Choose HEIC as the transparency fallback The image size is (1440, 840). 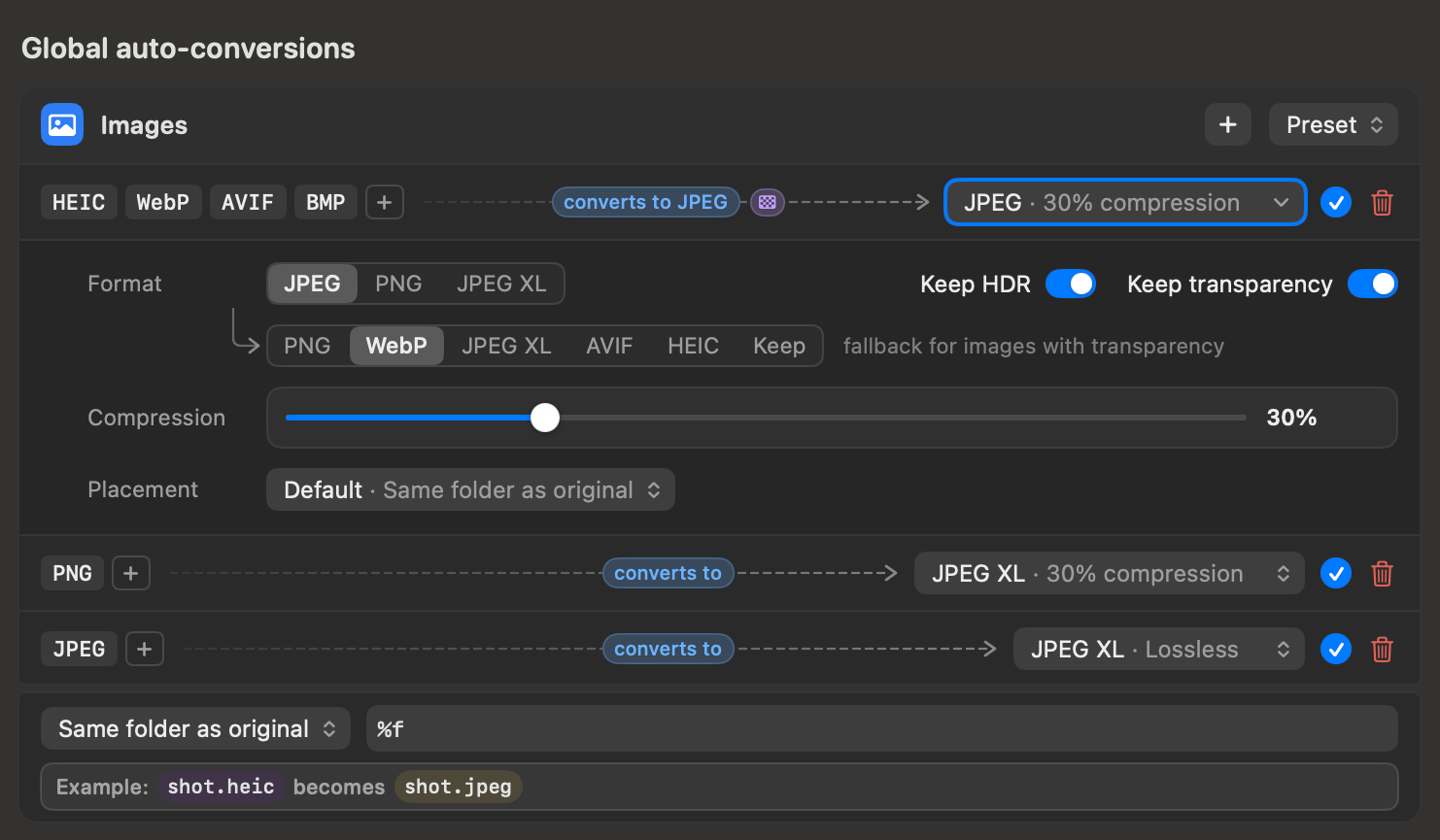[693, 346]
